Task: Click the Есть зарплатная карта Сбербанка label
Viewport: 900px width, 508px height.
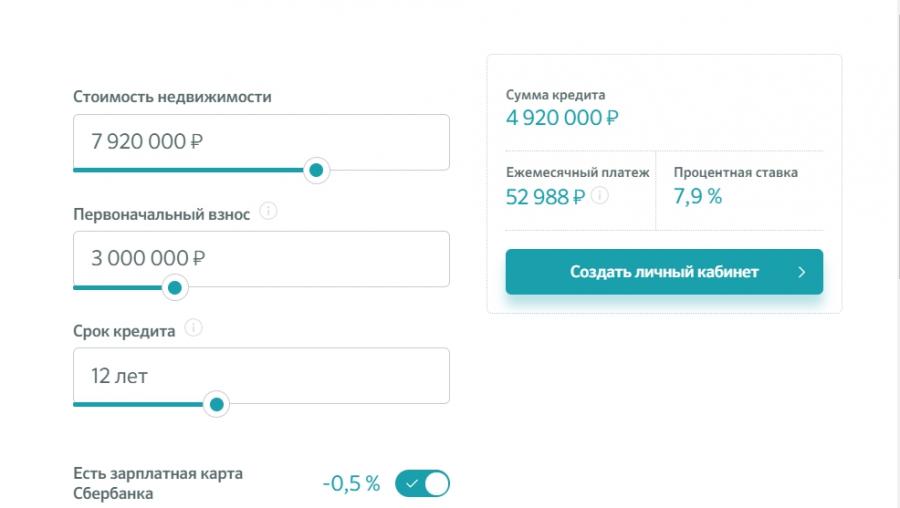Action: pyautogui.click(x=158, y=483)
